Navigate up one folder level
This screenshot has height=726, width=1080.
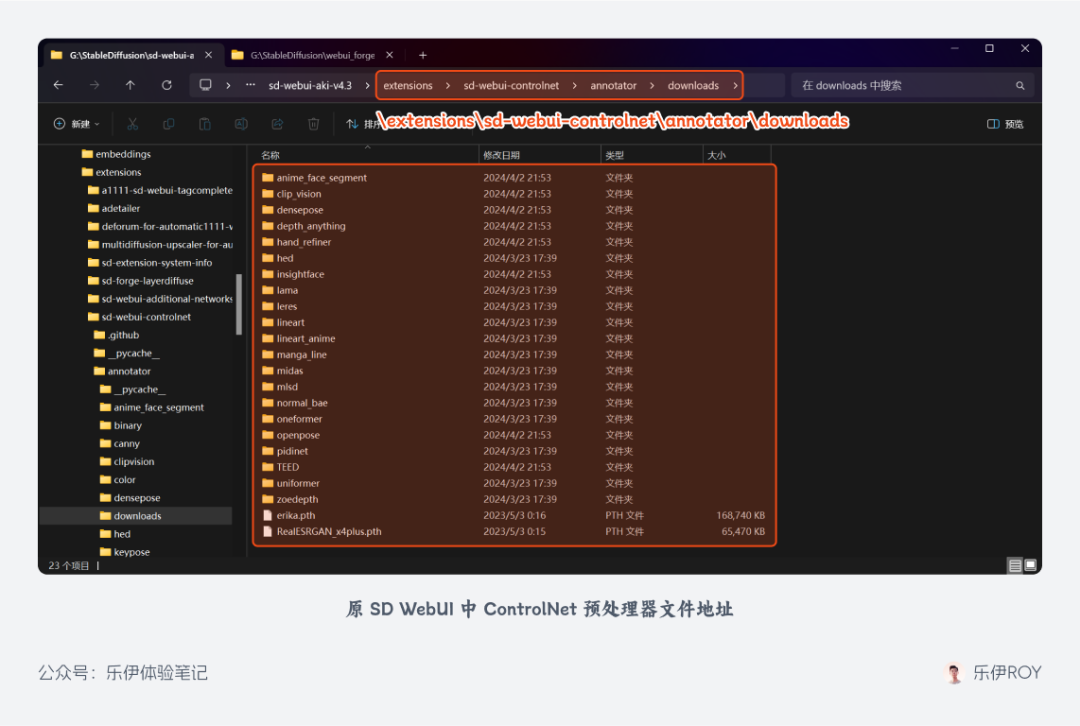tap(130, 85)
